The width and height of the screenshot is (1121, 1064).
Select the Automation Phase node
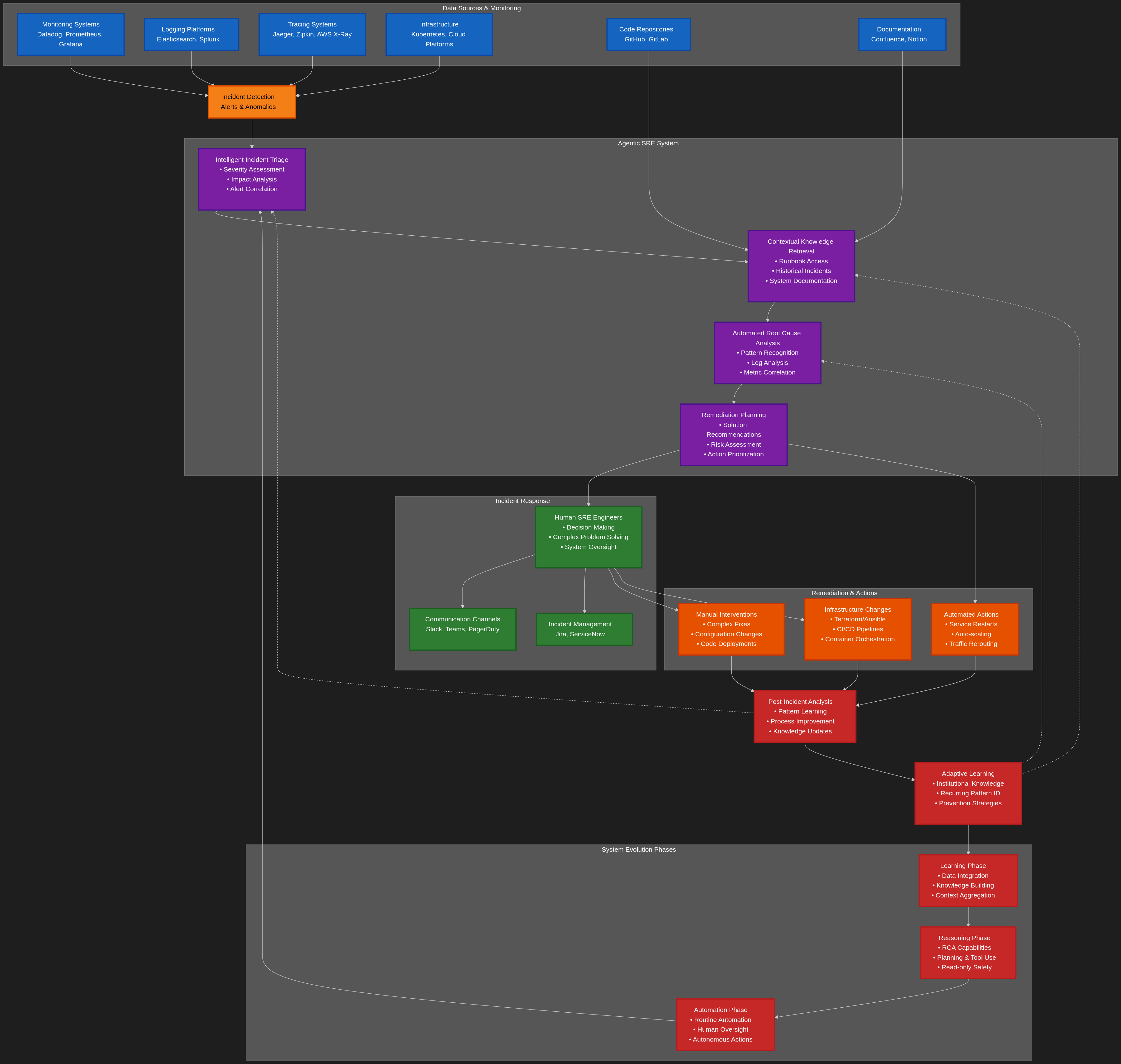coord(725,1025)
